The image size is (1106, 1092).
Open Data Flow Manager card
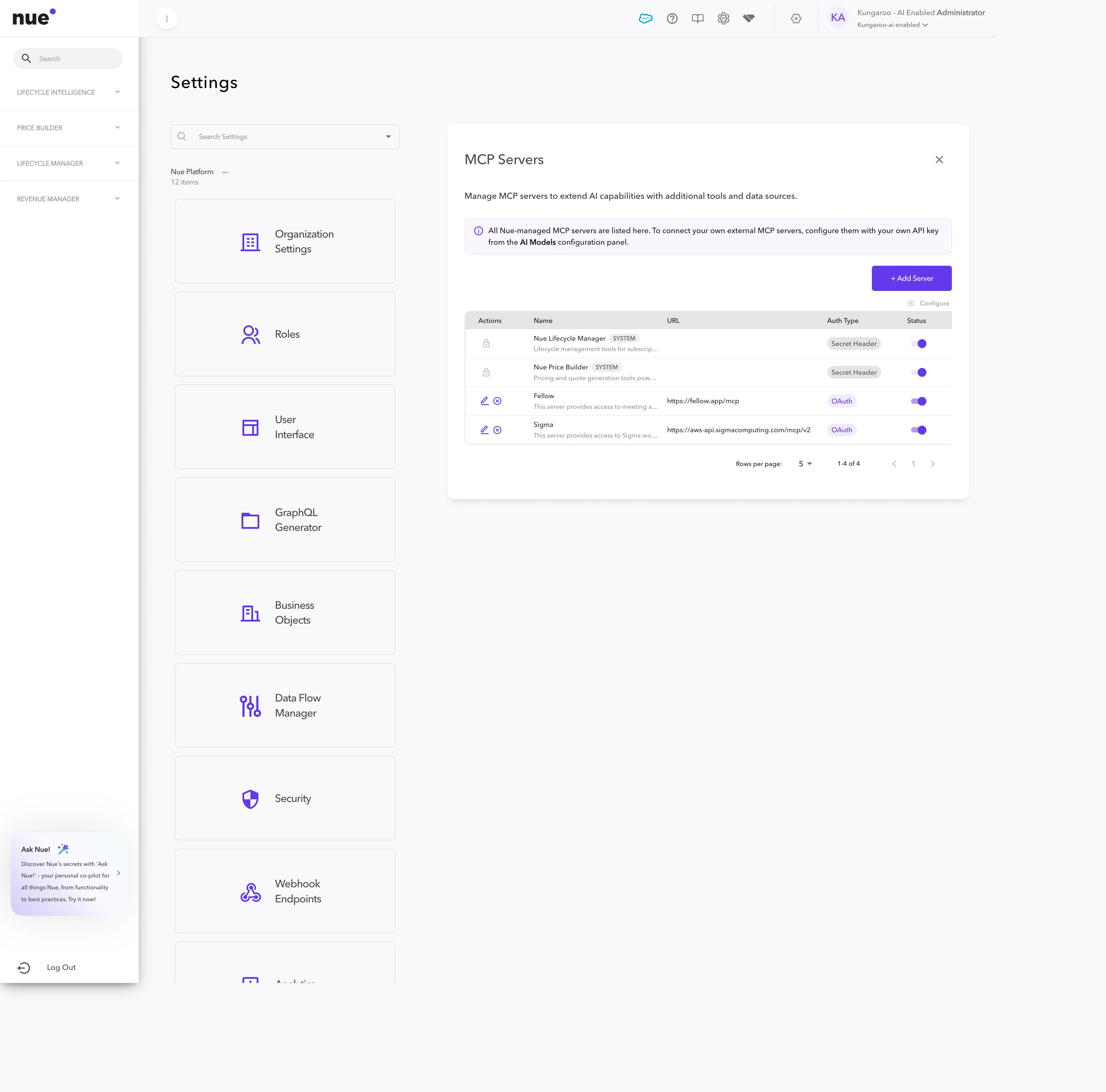point(285,705)
